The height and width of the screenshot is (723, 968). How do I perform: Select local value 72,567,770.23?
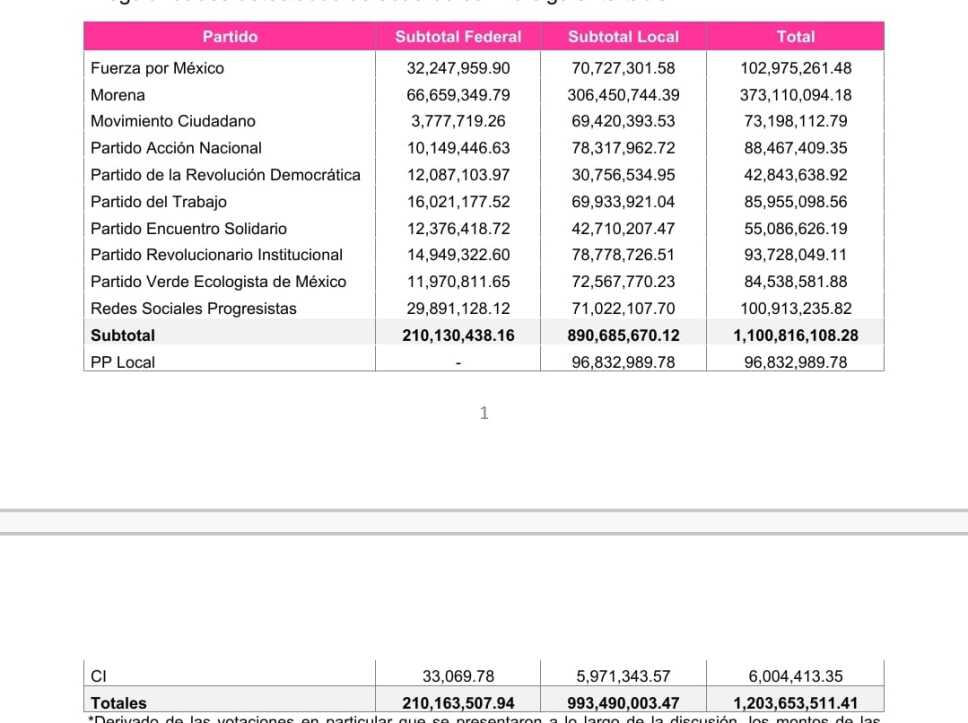(624, 282)
